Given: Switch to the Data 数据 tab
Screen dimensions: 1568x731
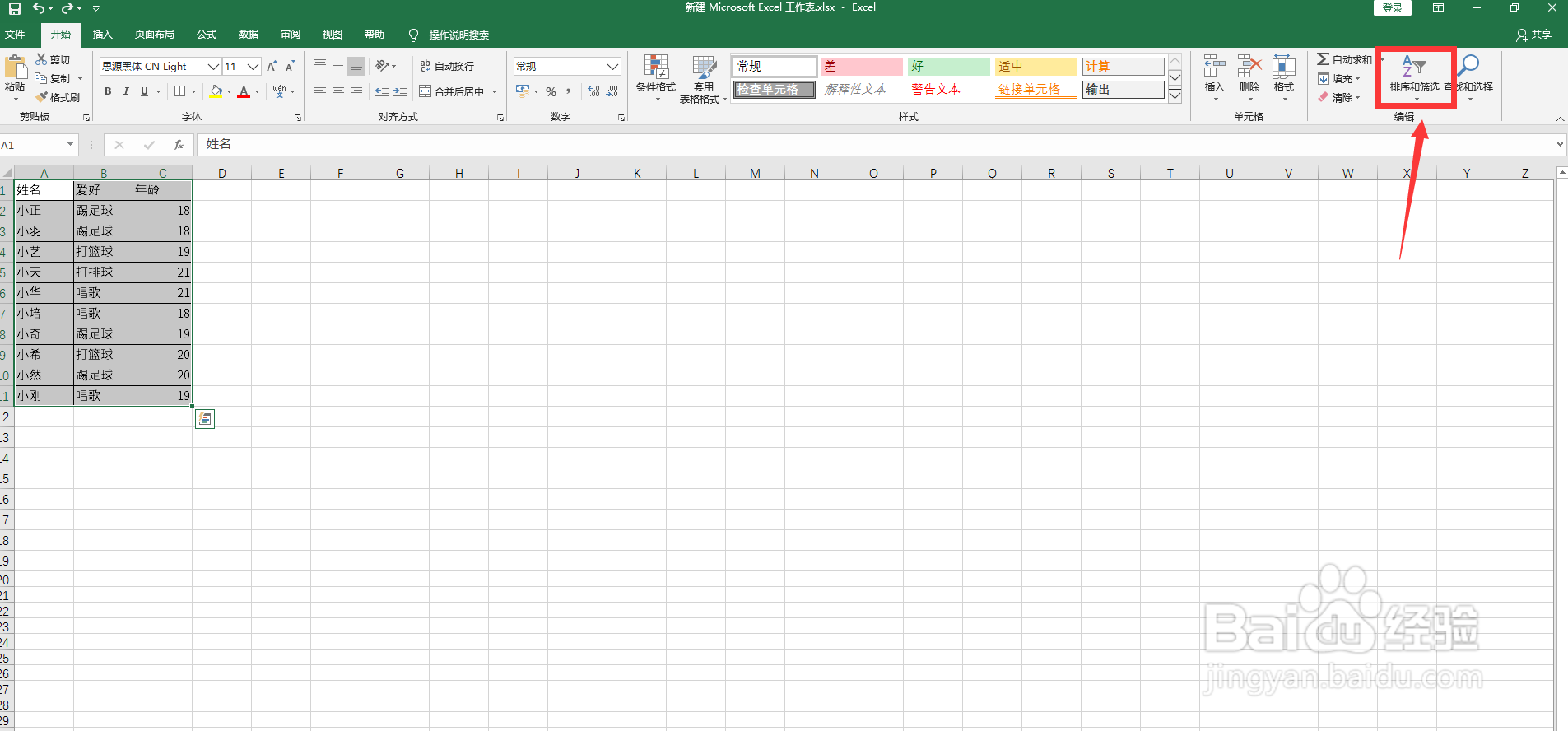Looking at the screenshot, I should tap(249, 35).
